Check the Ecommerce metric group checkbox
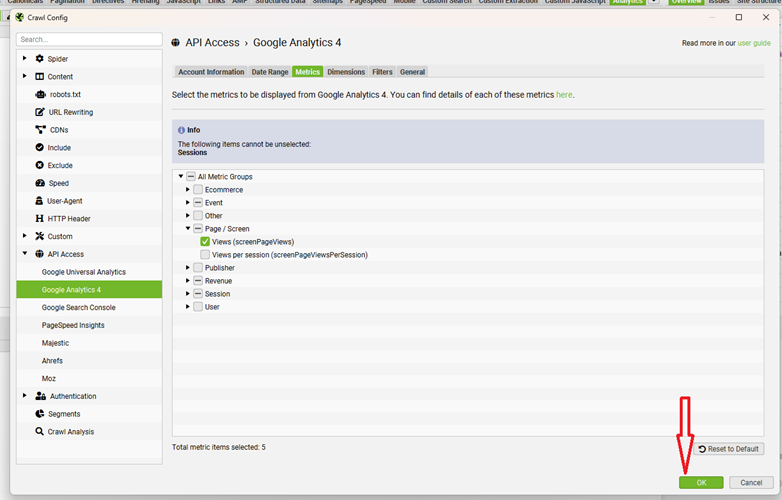This screenshot has height=500, width=782. 198,189
